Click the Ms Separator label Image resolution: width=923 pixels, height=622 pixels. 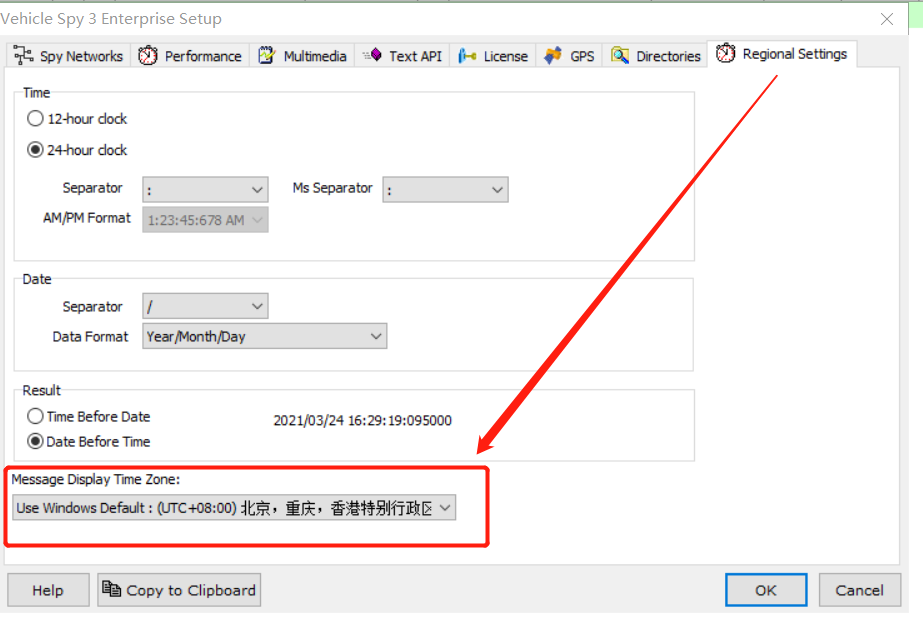tap(333, 188)
